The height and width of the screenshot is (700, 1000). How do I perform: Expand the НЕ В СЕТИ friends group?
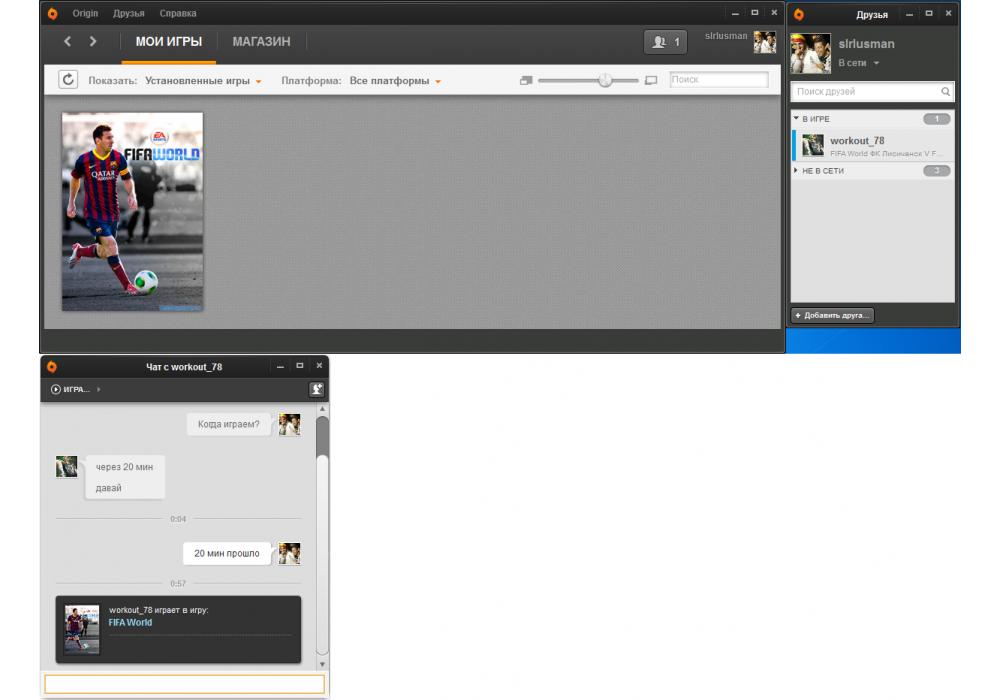point(796,171)
